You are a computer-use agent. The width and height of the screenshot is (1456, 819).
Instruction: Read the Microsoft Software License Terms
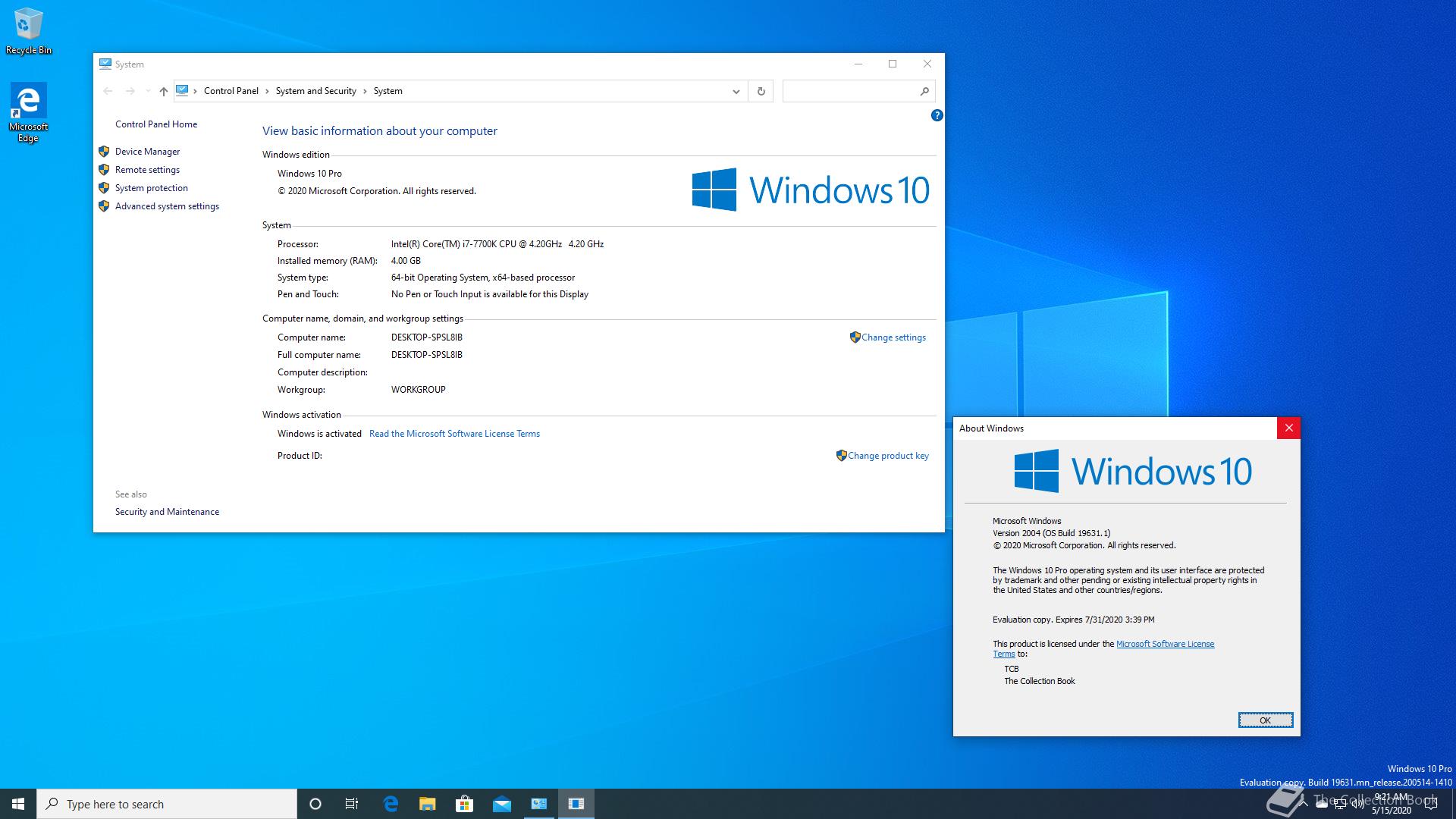(454, 434)
